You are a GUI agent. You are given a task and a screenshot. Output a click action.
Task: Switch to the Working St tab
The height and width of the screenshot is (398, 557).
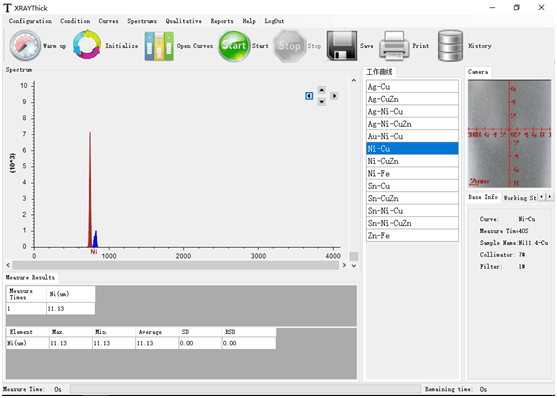click(520, 198)
